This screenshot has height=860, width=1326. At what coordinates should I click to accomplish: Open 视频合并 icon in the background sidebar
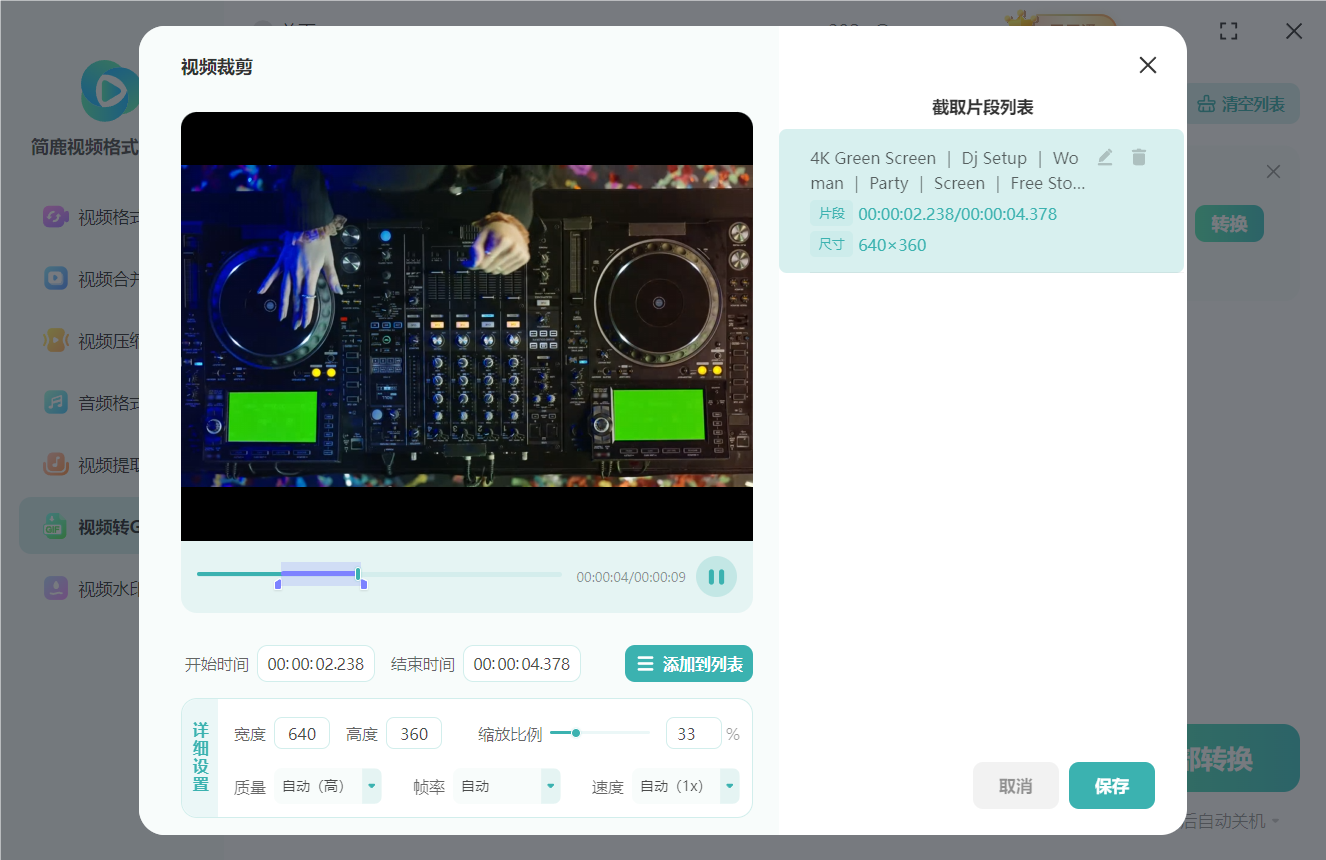56,279
